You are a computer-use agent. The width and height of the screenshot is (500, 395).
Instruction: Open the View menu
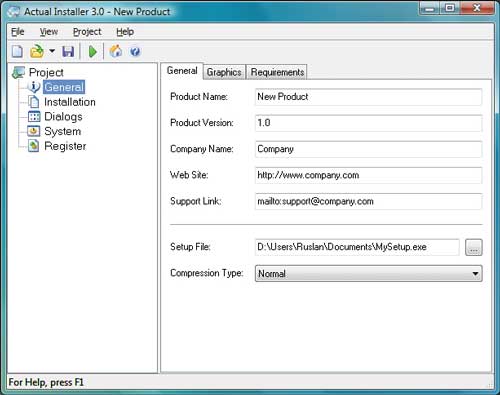coord(49,32)
